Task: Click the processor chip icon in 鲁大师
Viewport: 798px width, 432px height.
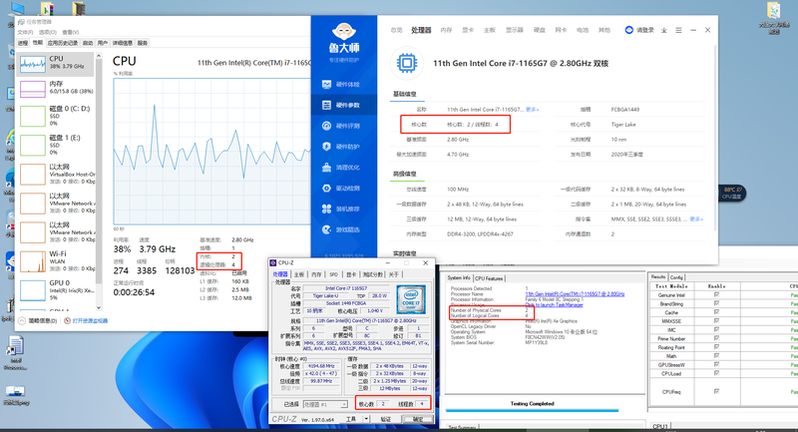Action: click(x=407, y=64)
